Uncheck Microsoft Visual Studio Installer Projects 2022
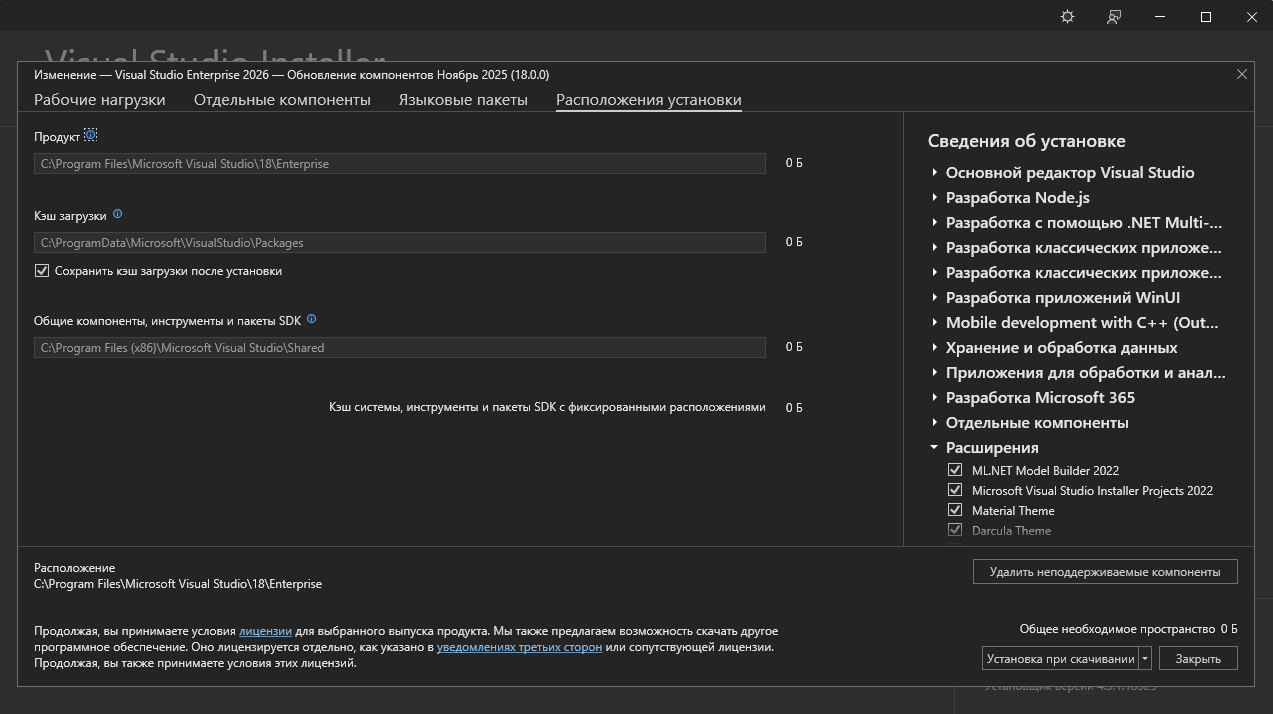 click(x=955, y=490)
